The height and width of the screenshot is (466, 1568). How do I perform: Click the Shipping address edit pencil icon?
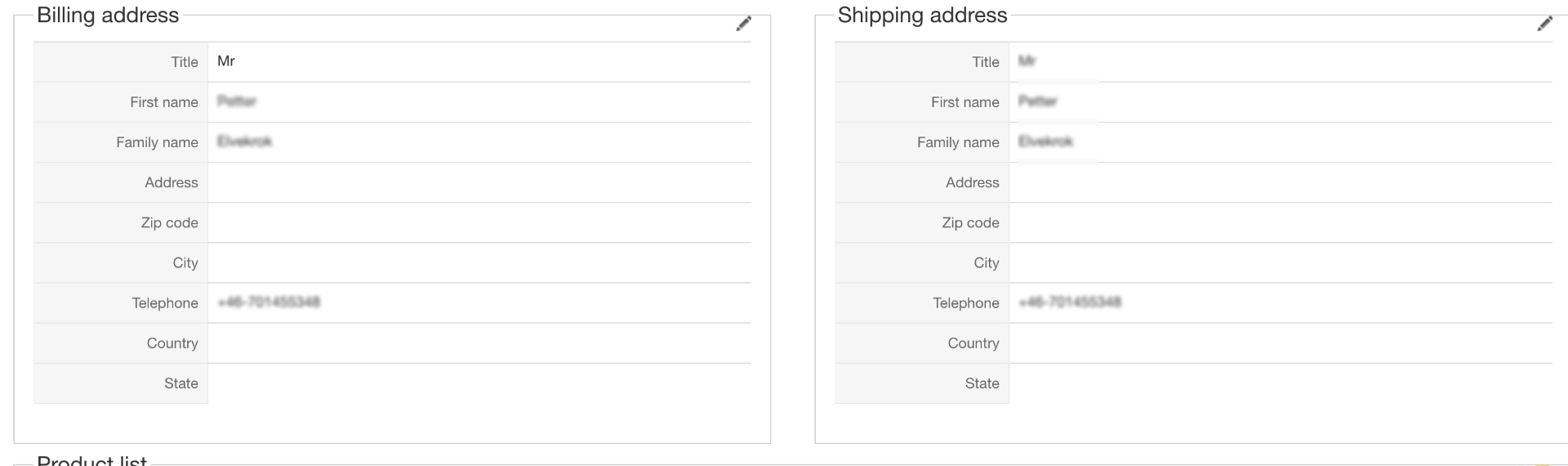1544,24
